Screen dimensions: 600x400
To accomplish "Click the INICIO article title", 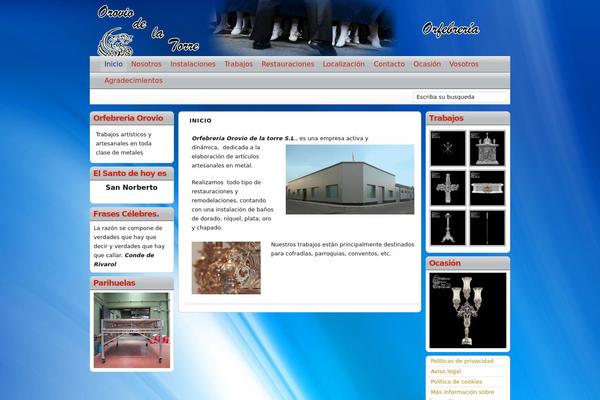I will tap(201, 121).
